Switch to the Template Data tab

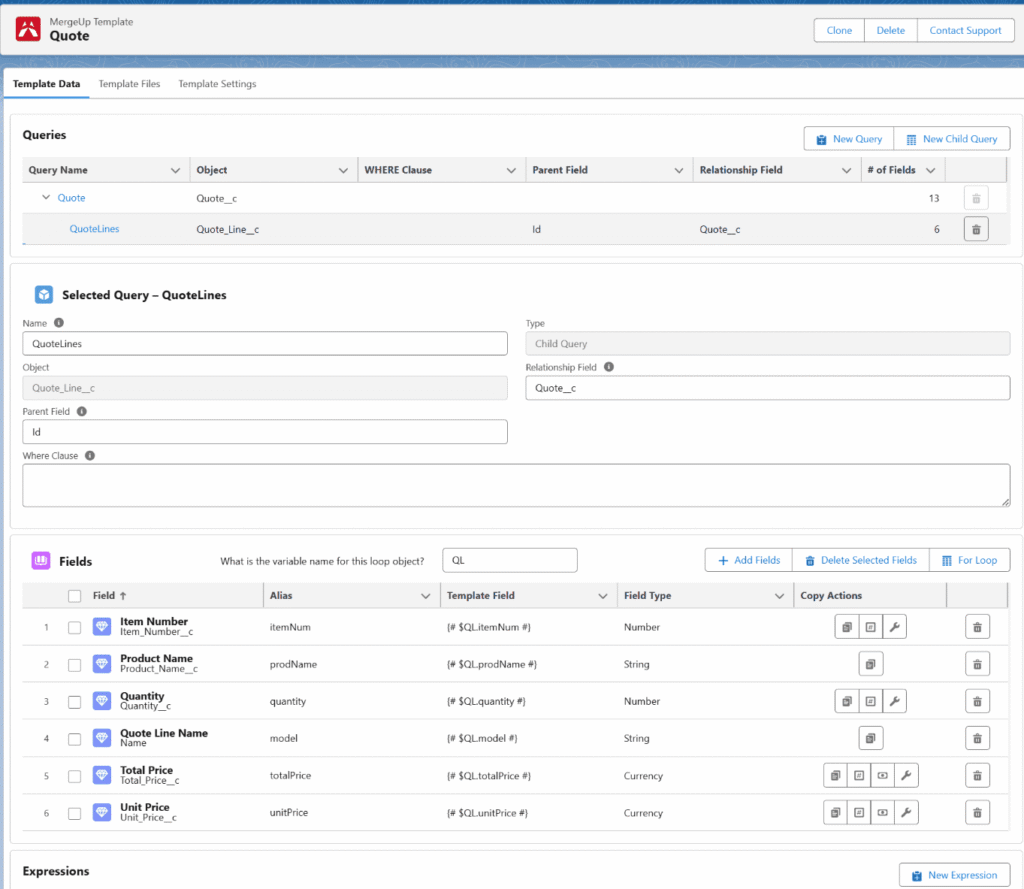tap(46, 84)
